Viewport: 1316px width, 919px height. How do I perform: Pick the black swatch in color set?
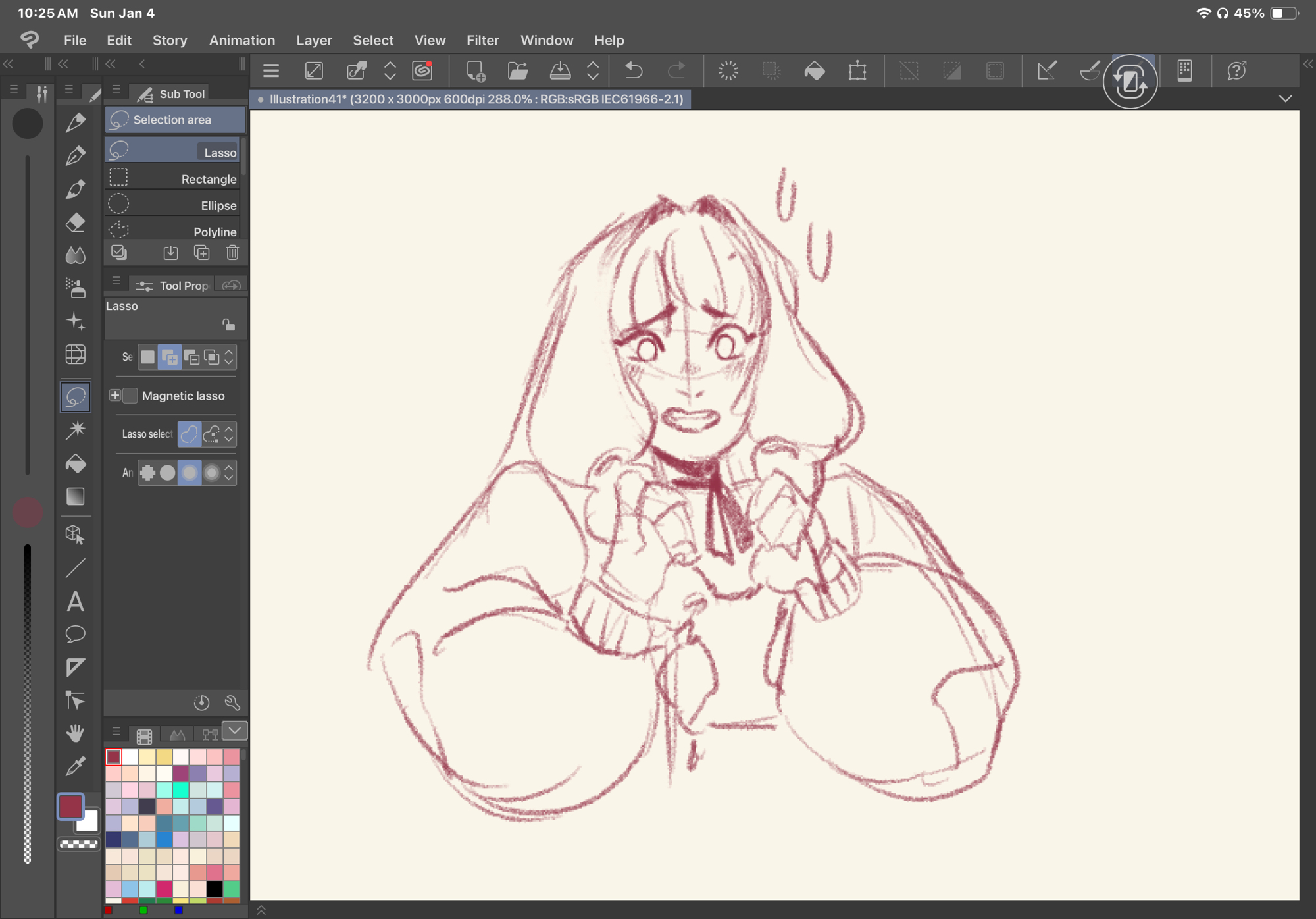coord(215,889)
